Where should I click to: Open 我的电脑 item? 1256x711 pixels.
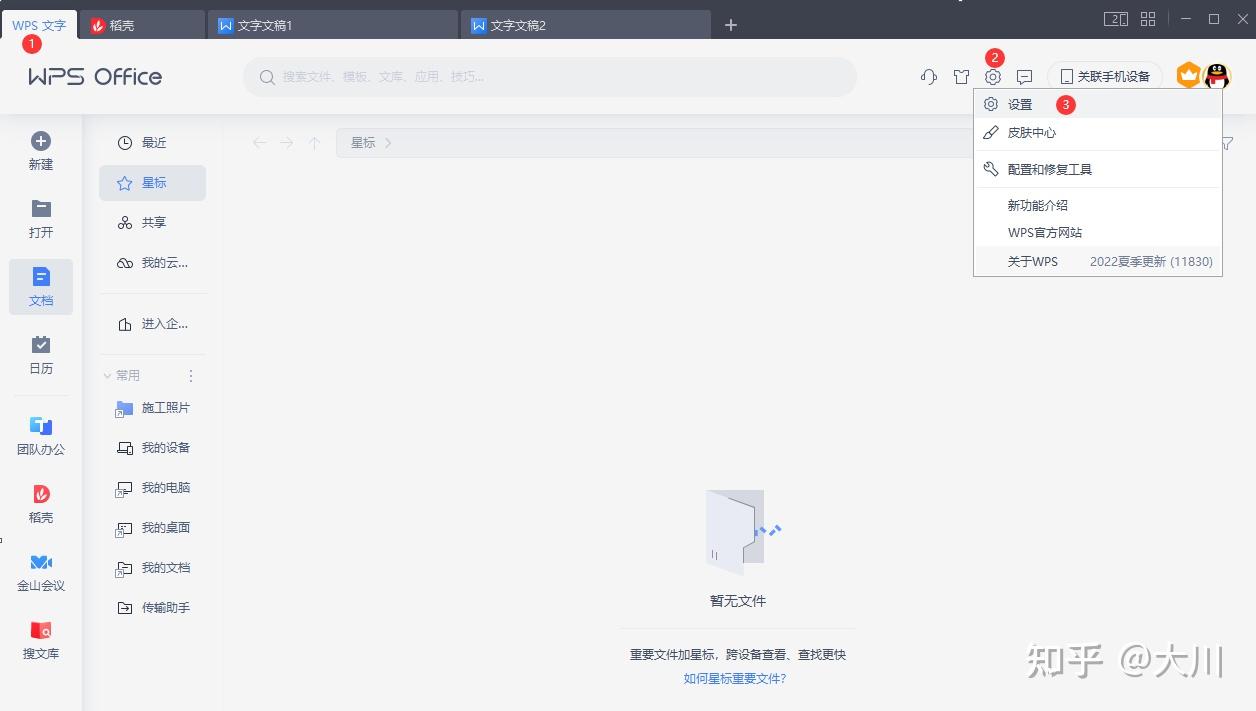click(152, 488)
